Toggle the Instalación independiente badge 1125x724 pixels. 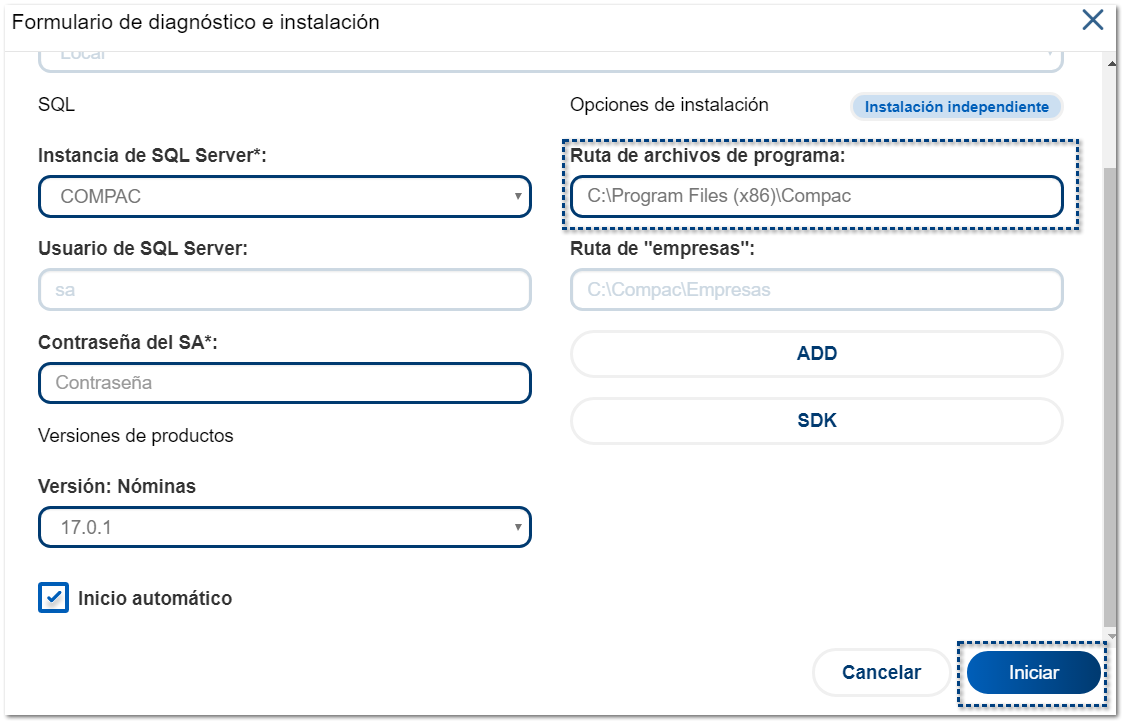[x=956, y=107]
